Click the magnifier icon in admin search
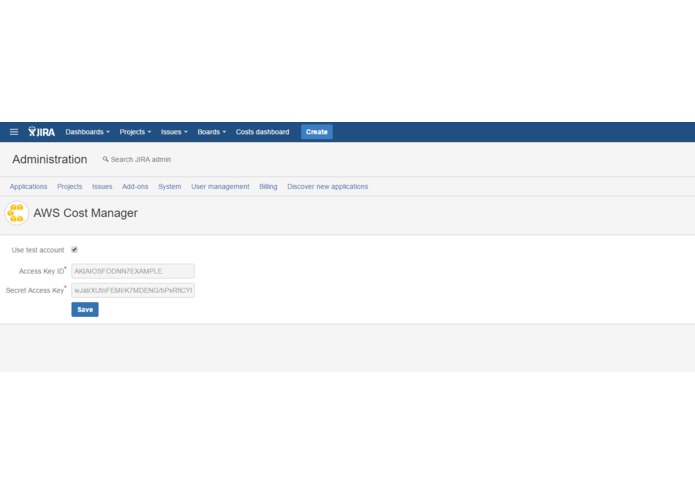The height and width of the screenshot is (494, 695). 105,159
